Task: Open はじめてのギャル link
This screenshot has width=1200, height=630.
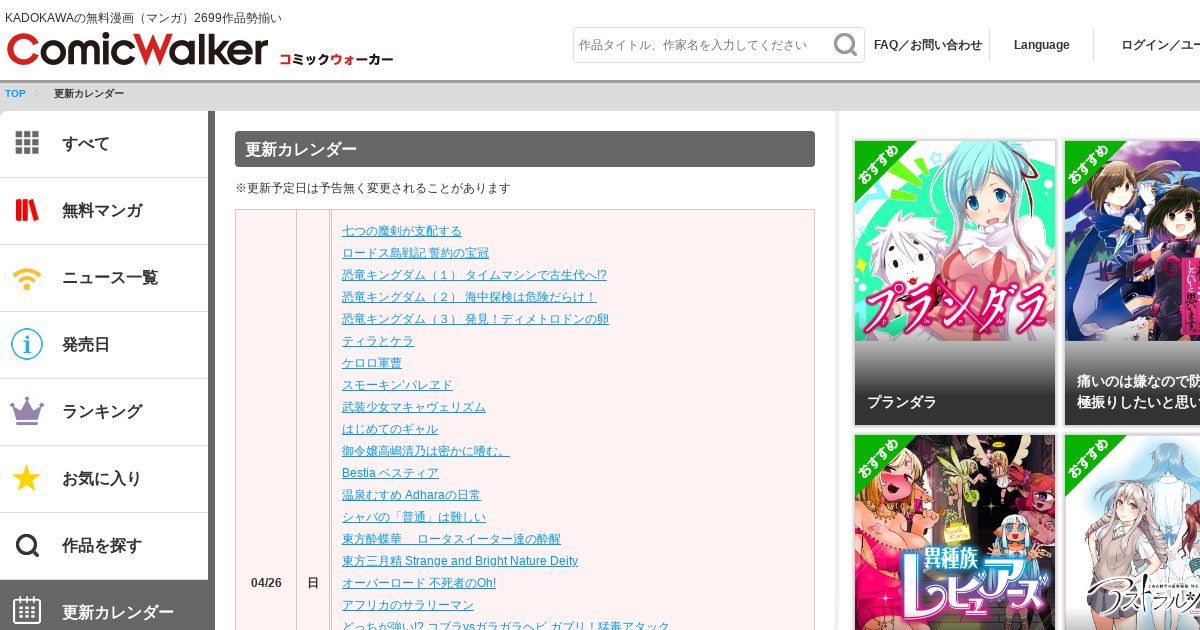Action: point(390,429)
